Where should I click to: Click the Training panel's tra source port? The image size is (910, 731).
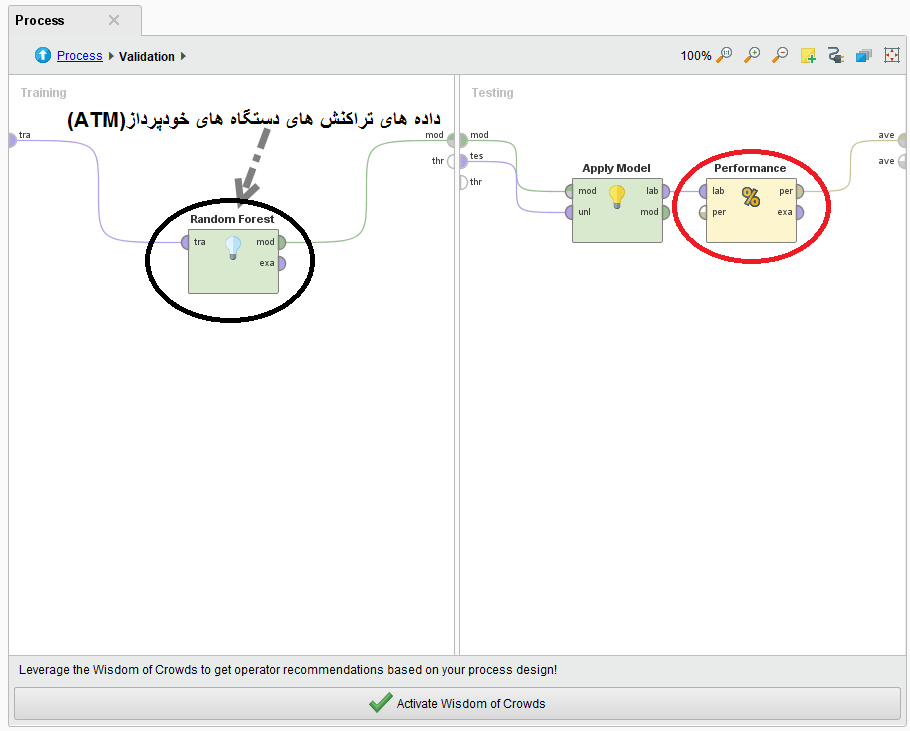coord(12,140)
